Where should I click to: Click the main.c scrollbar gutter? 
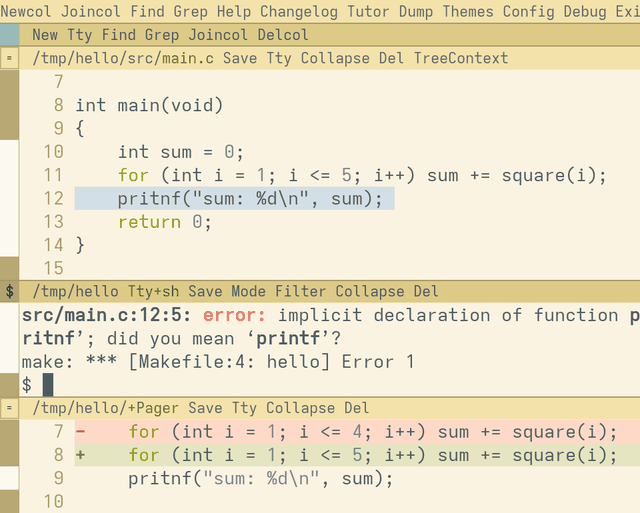[x=9, y=175]
